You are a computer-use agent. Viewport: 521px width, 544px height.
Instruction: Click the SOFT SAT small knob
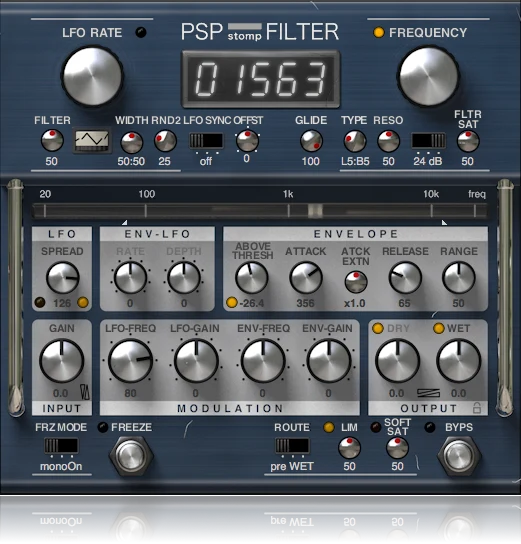(397, 448)
